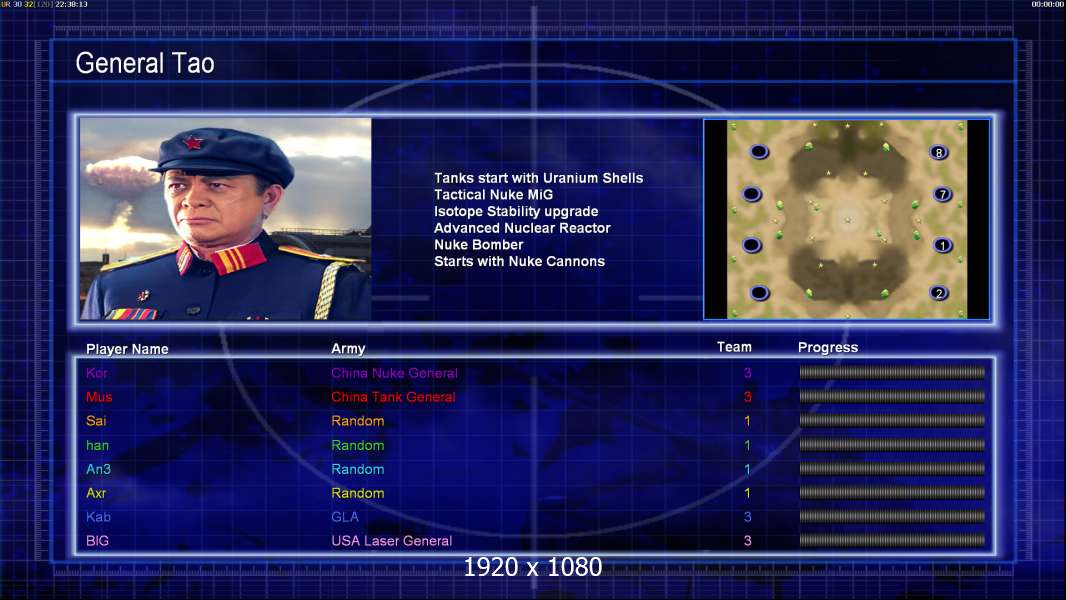
Task: Select 'Advanced Nuclear Reactor' line
Action: coord(522,228)
